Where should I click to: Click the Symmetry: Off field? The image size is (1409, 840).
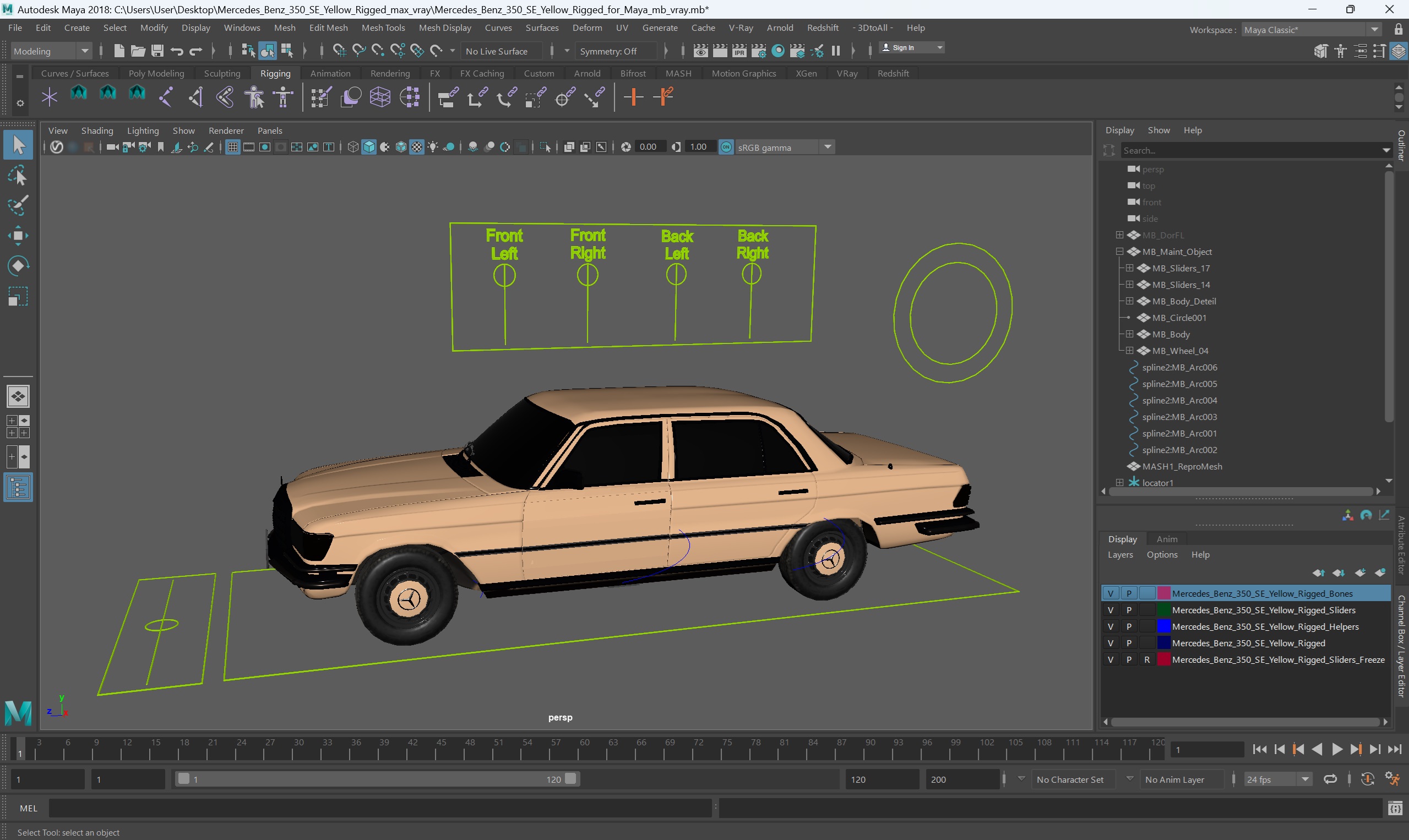point(616,51)
